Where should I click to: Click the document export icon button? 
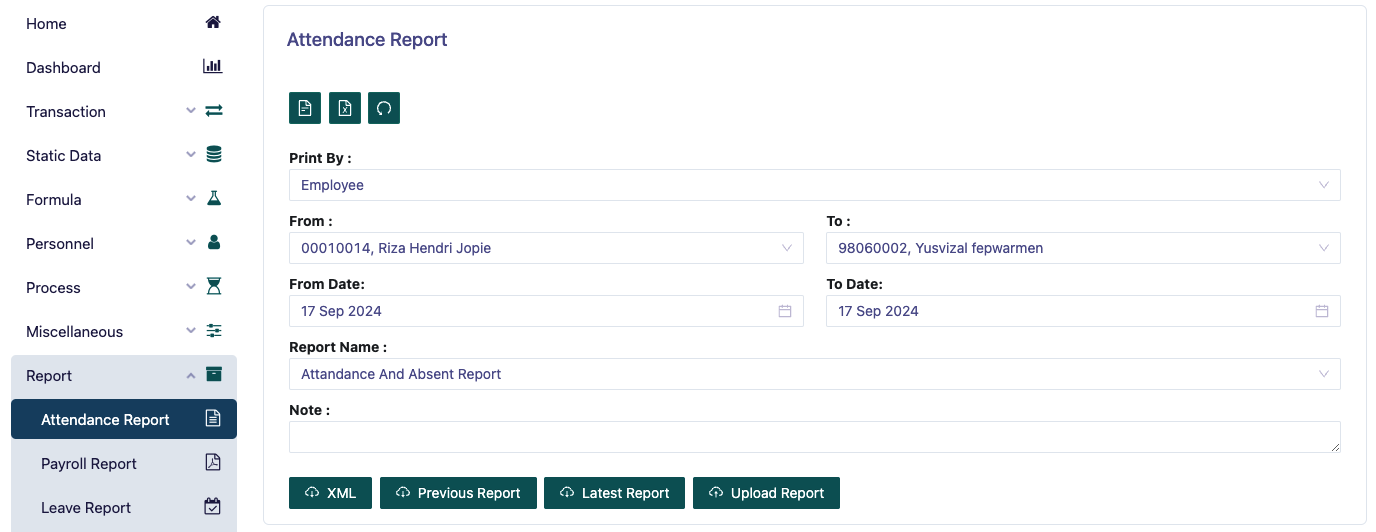(x=305, y=108)
